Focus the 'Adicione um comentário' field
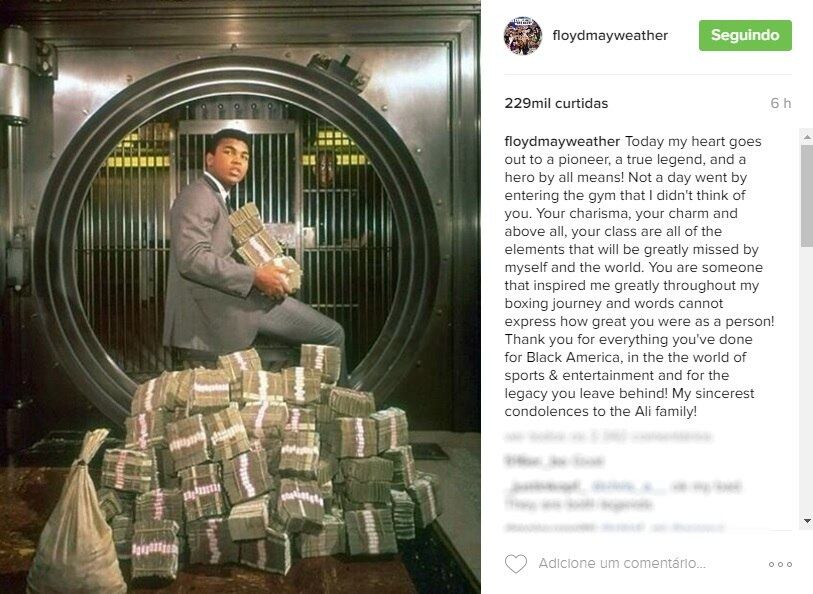 (x=622, y=563)
